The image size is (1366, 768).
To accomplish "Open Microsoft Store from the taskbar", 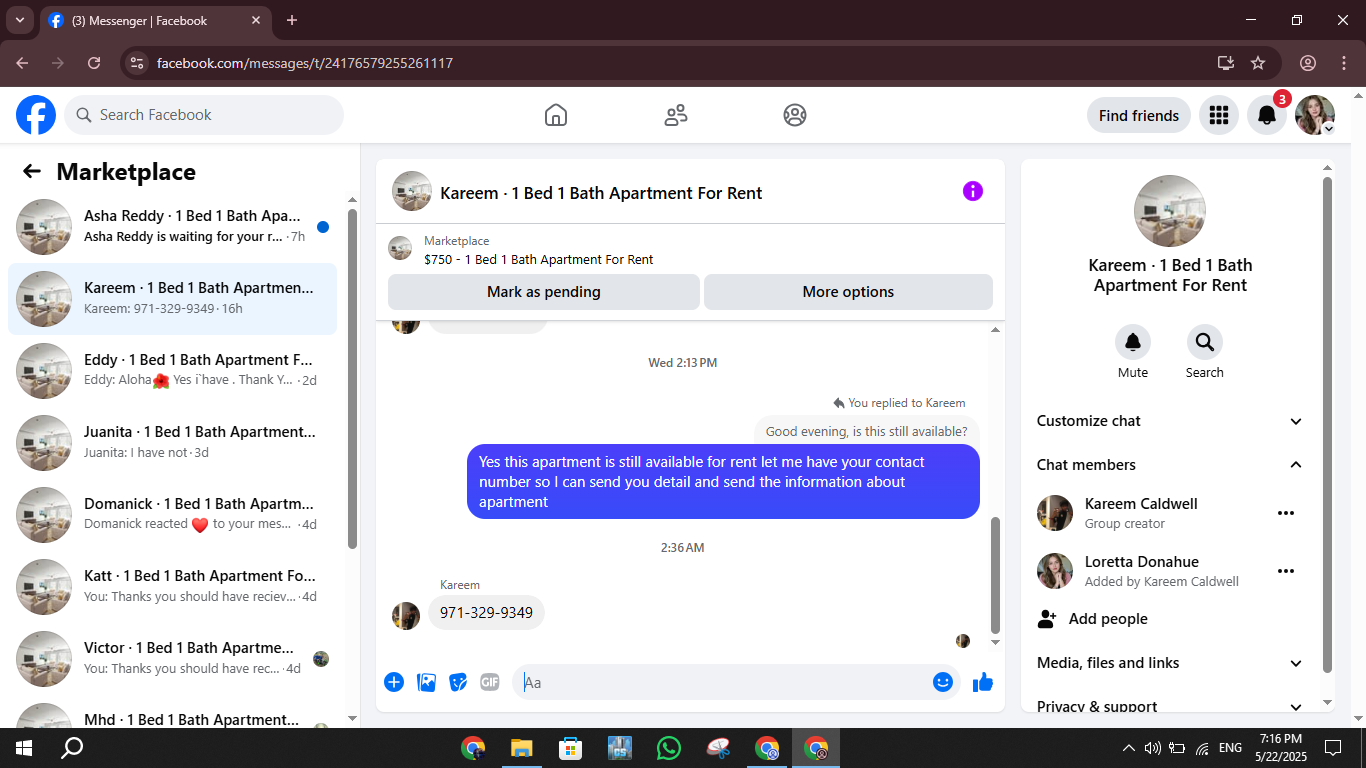I will (570, 748).
